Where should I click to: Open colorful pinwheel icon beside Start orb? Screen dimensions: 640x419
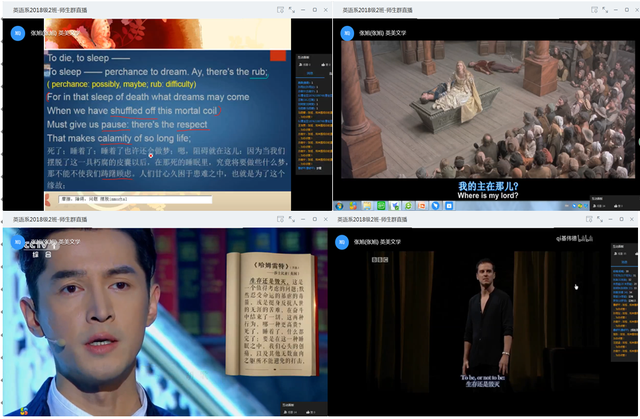point(353,206)
